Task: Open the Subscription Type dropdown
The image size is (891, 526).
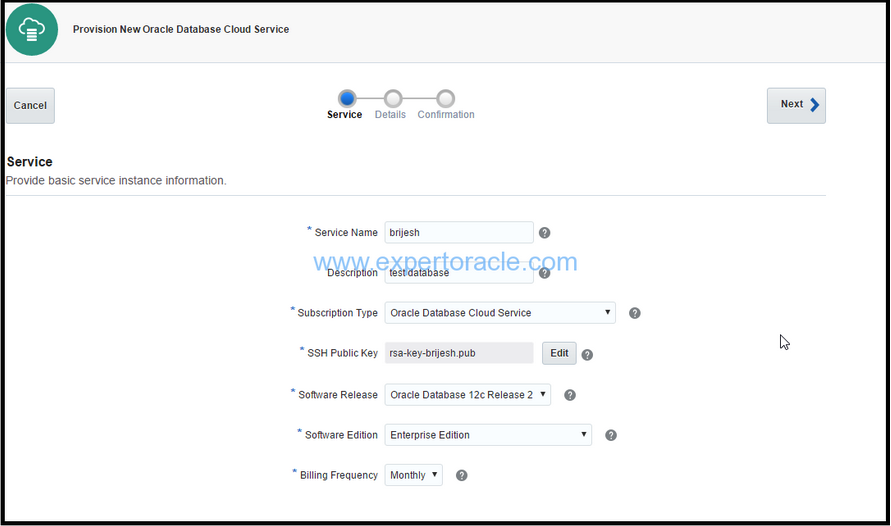Action: coord(500,313)
